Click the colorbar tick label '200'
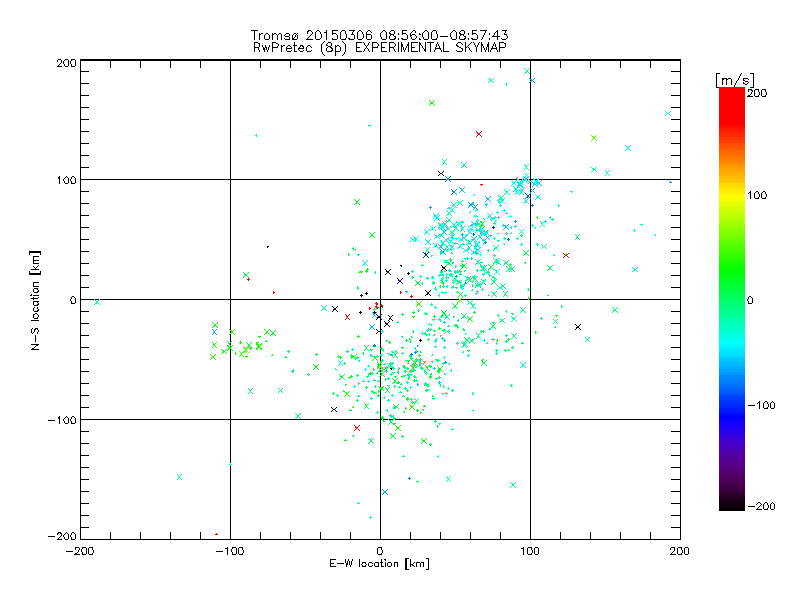800x600 pixels. [757, 93]
